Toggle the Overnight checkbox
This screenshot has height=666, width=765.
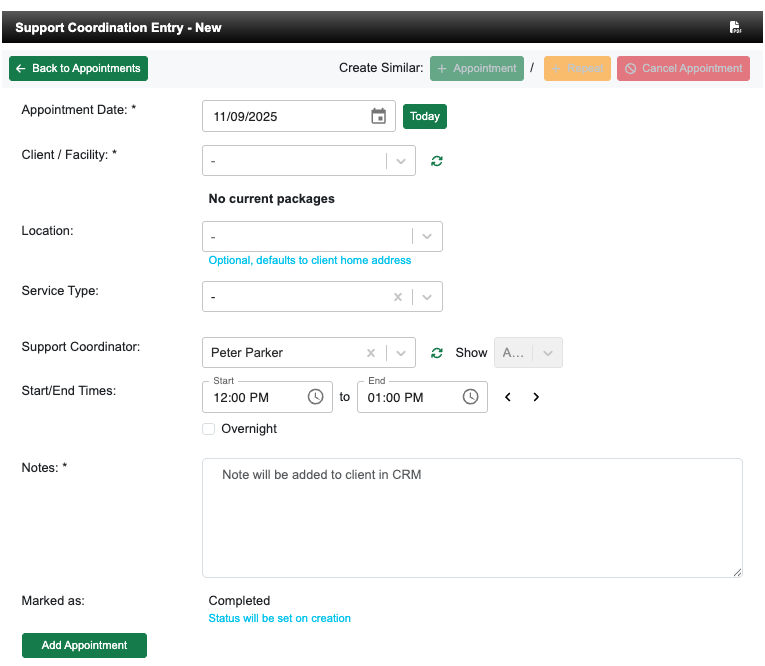click(x=208, y=429)
